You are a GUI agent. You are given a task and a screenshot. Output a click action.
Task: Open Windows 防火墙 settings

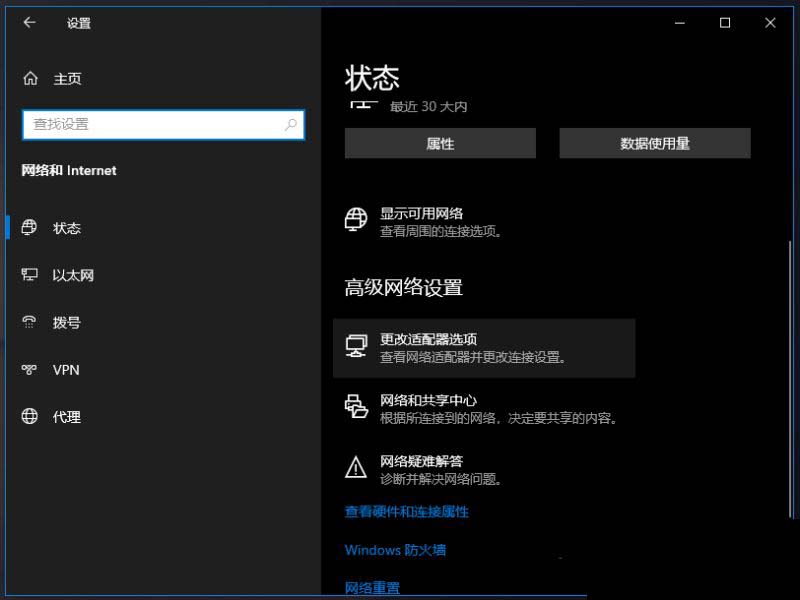point(395,550)
